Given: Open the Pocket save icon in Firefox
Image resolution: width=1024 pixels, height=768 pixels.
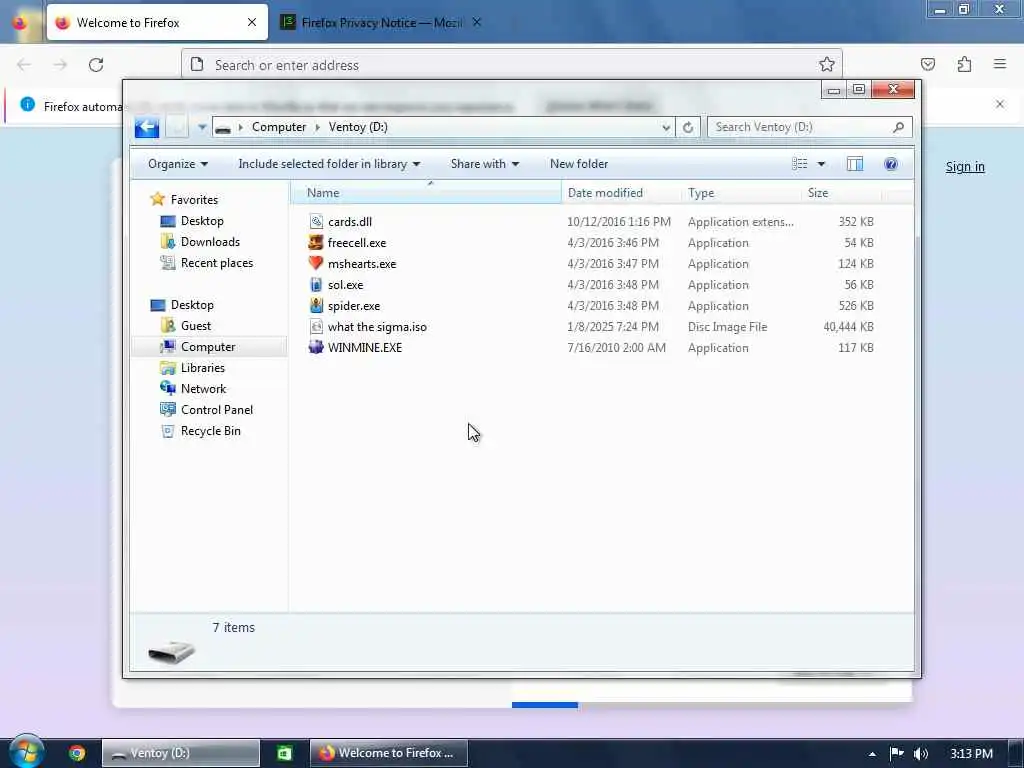Looking at the screenshot, I should click(928, 64).
